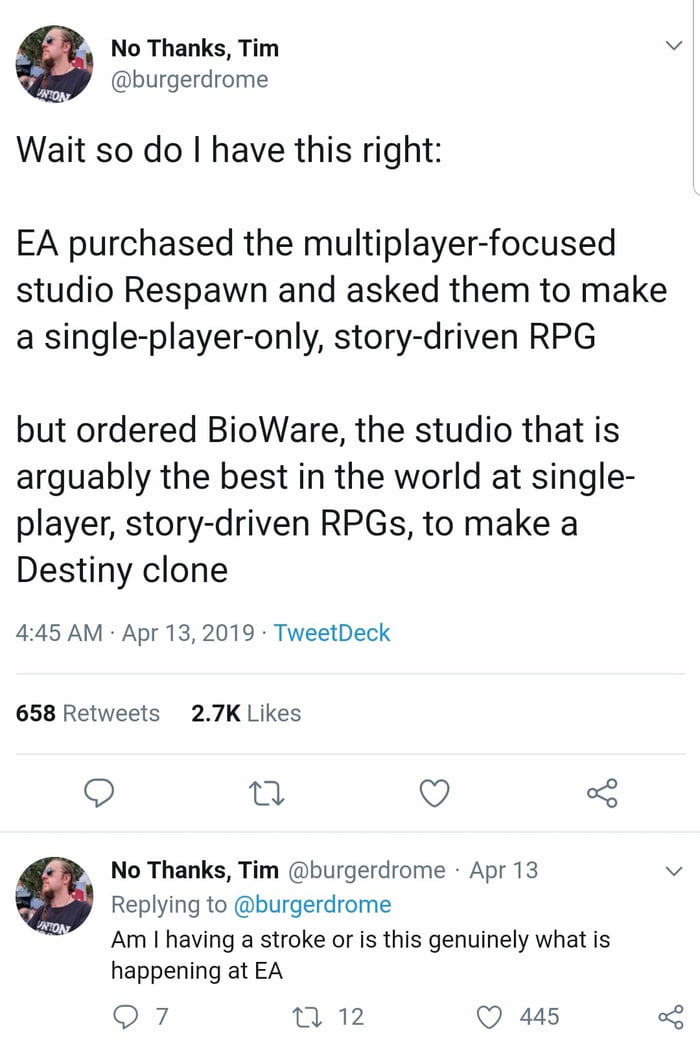The height and width of the screenshot is (1052, 700).
Task: Retweet the main tweet using retweet icon
Action: [x=266, y=794]
